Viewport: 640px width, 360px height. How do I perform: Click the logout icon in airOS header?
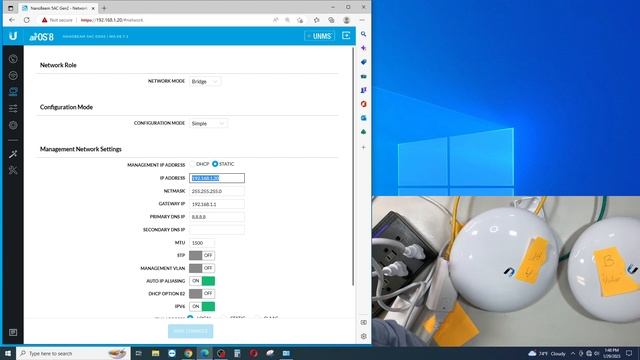pos(346,36)
